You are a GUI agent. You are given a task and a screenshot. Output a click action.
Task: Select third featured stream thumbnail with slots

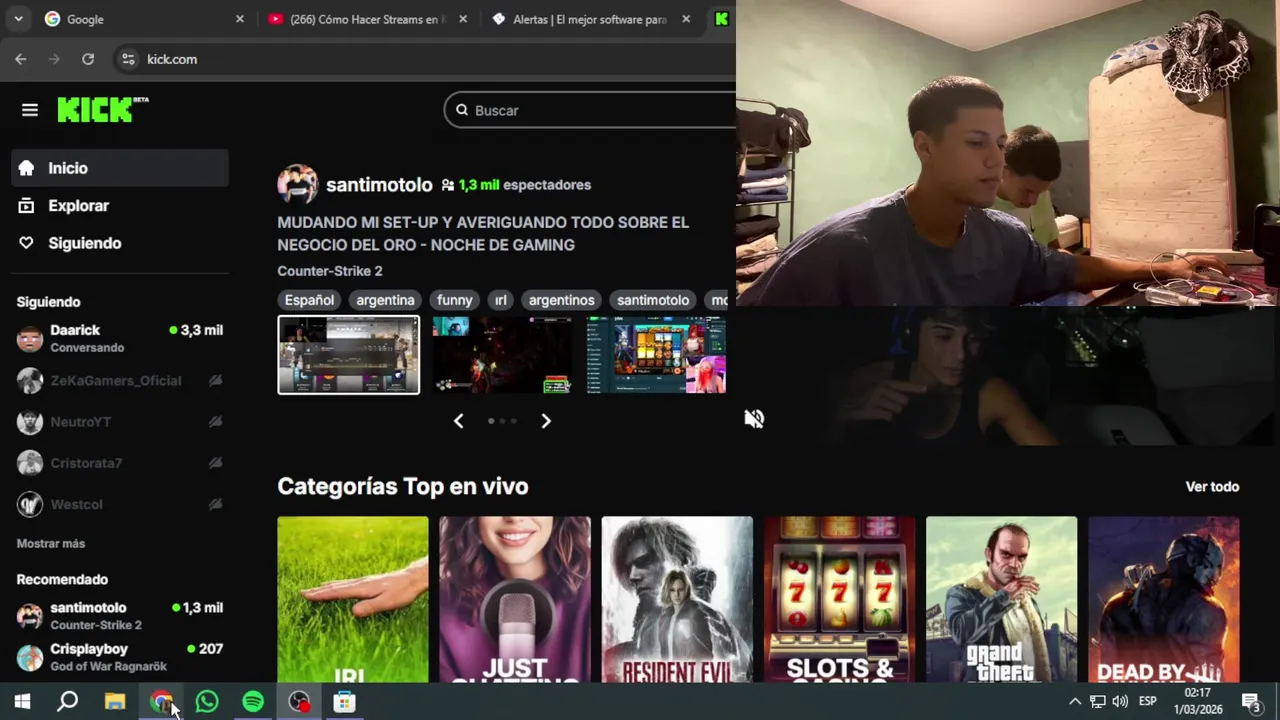coord(656,355)
